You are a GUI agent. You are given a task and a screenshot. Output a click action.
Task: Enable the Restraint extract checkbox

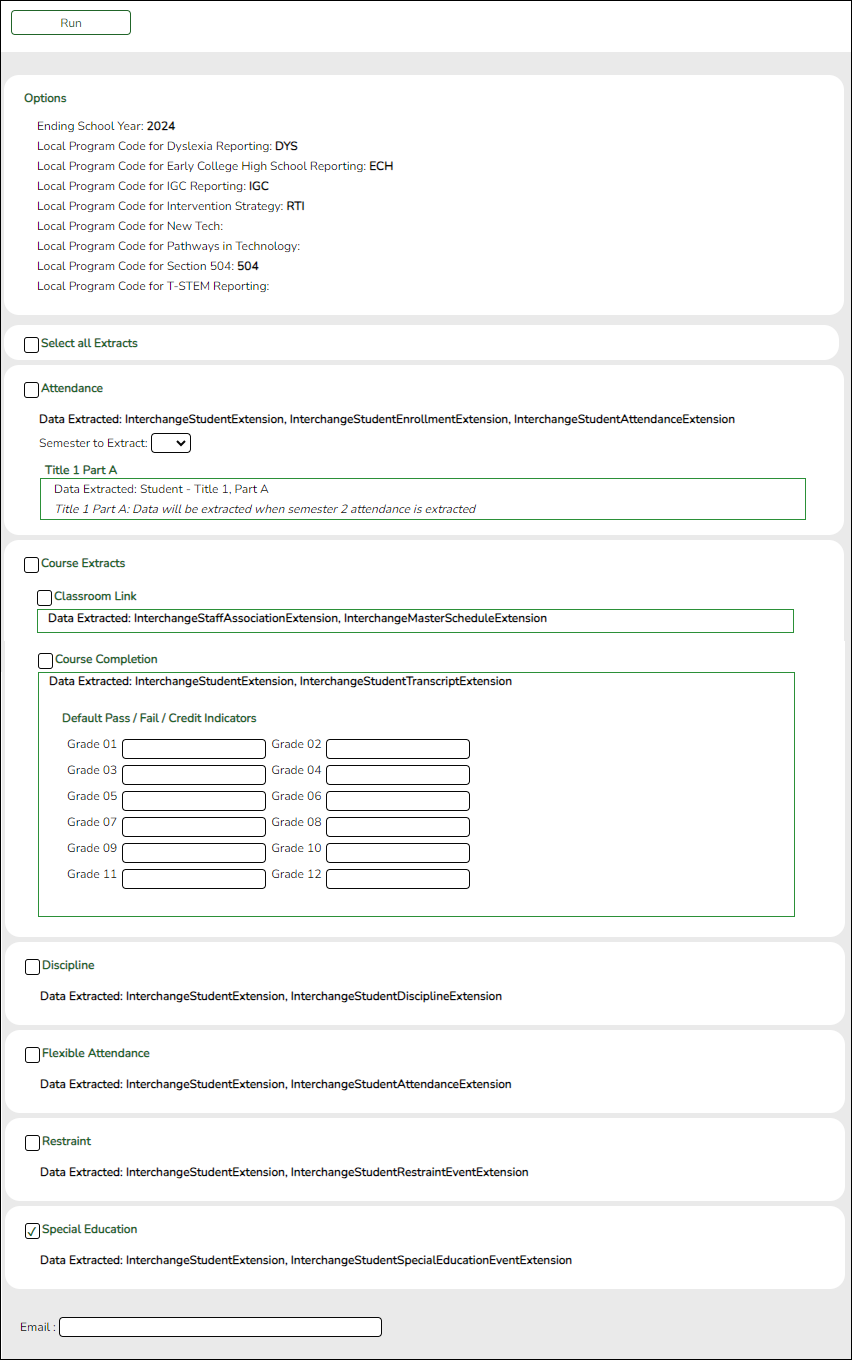click(x=31, y=1142)
